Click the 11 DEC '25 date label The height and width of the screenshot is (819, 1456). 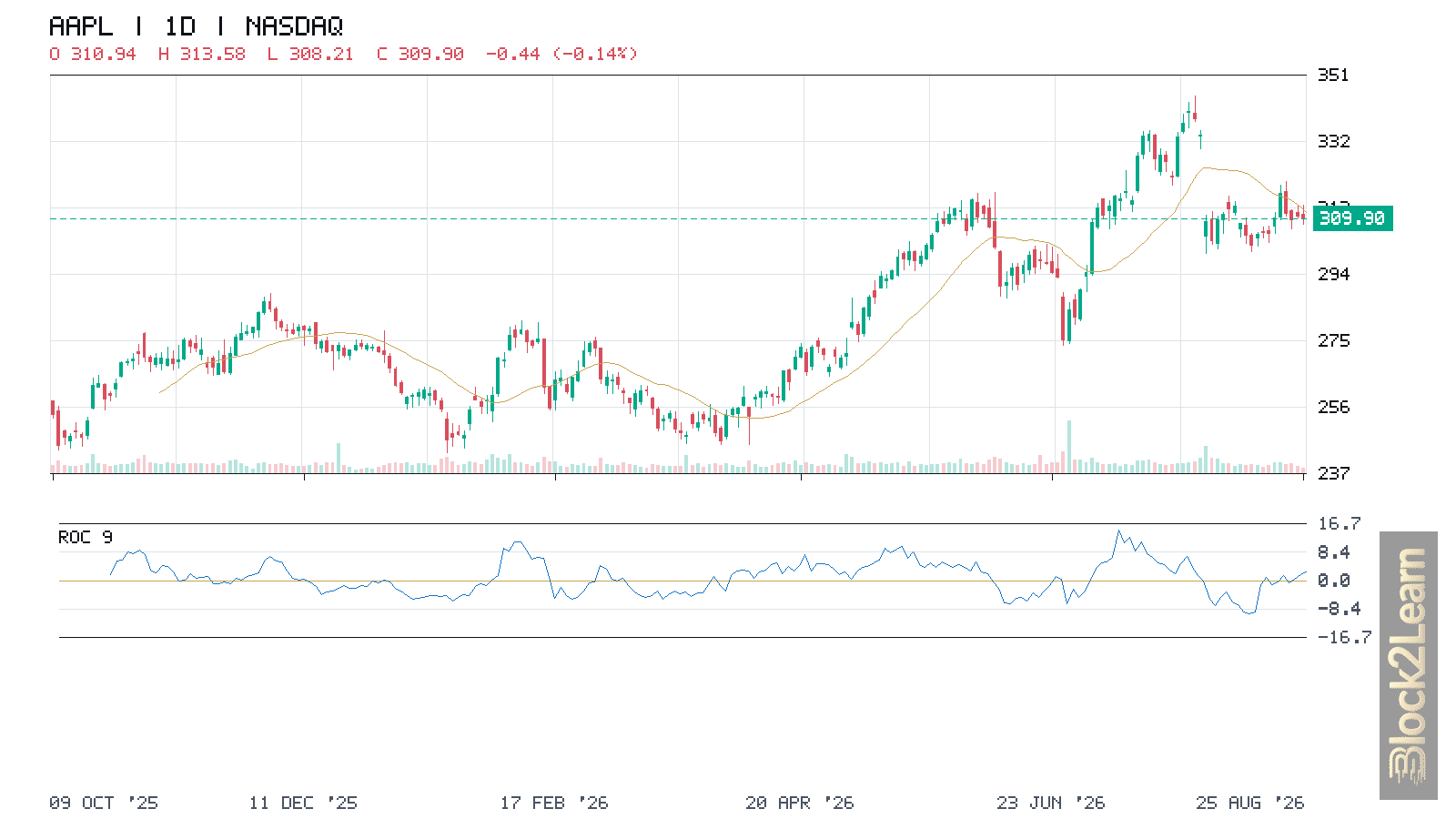(303, 803)
